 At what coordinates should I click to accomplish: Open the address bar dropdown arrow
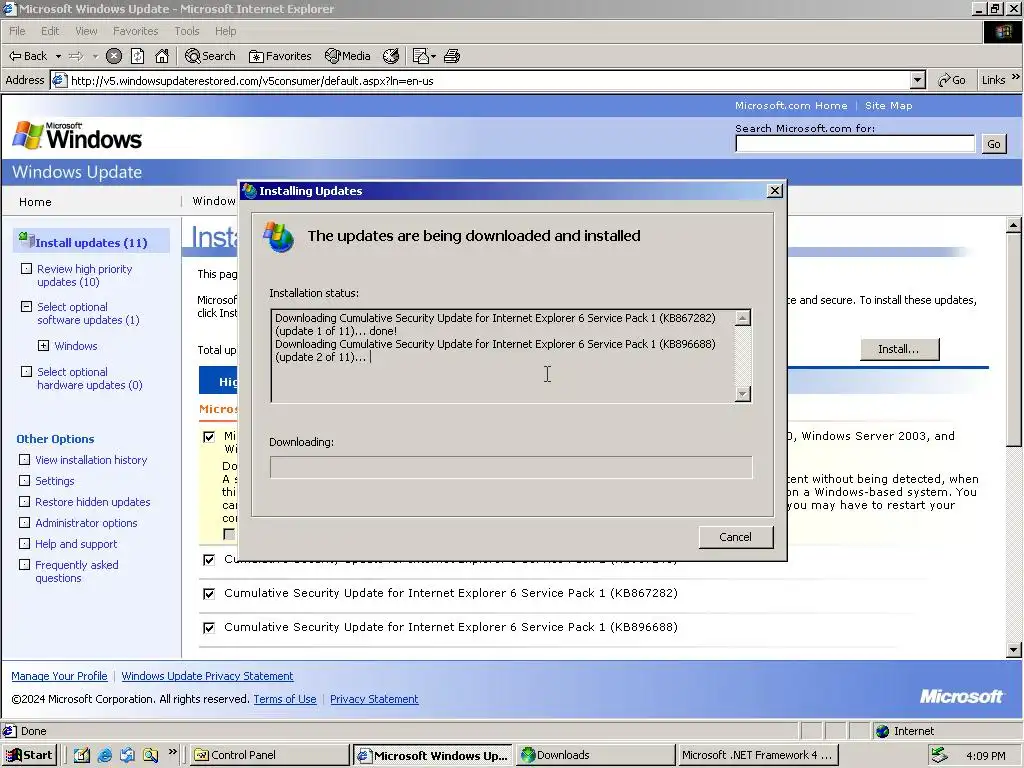pyautogui.click(x=918, y=80)
